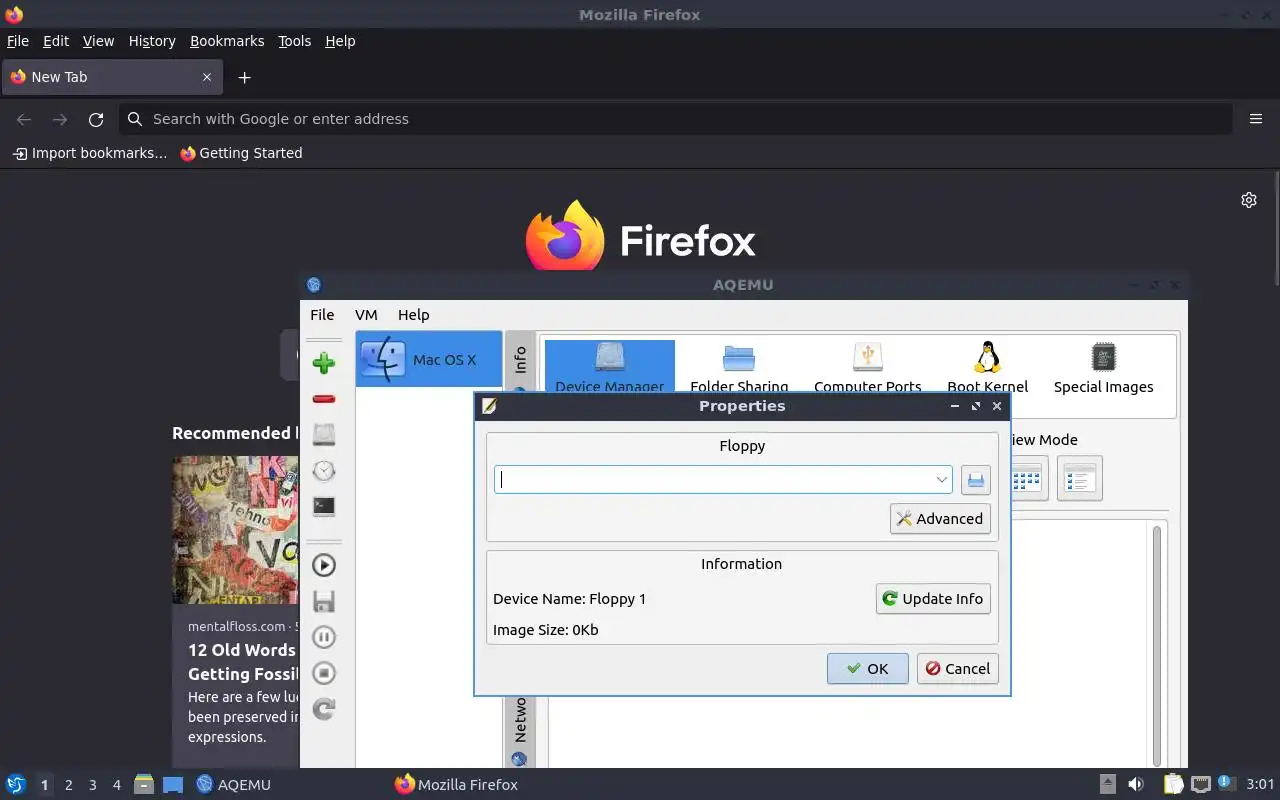Switch to workspace 3 in the taskbar
The width and height of the screenshot is (1280, 800).
(93, 785)
